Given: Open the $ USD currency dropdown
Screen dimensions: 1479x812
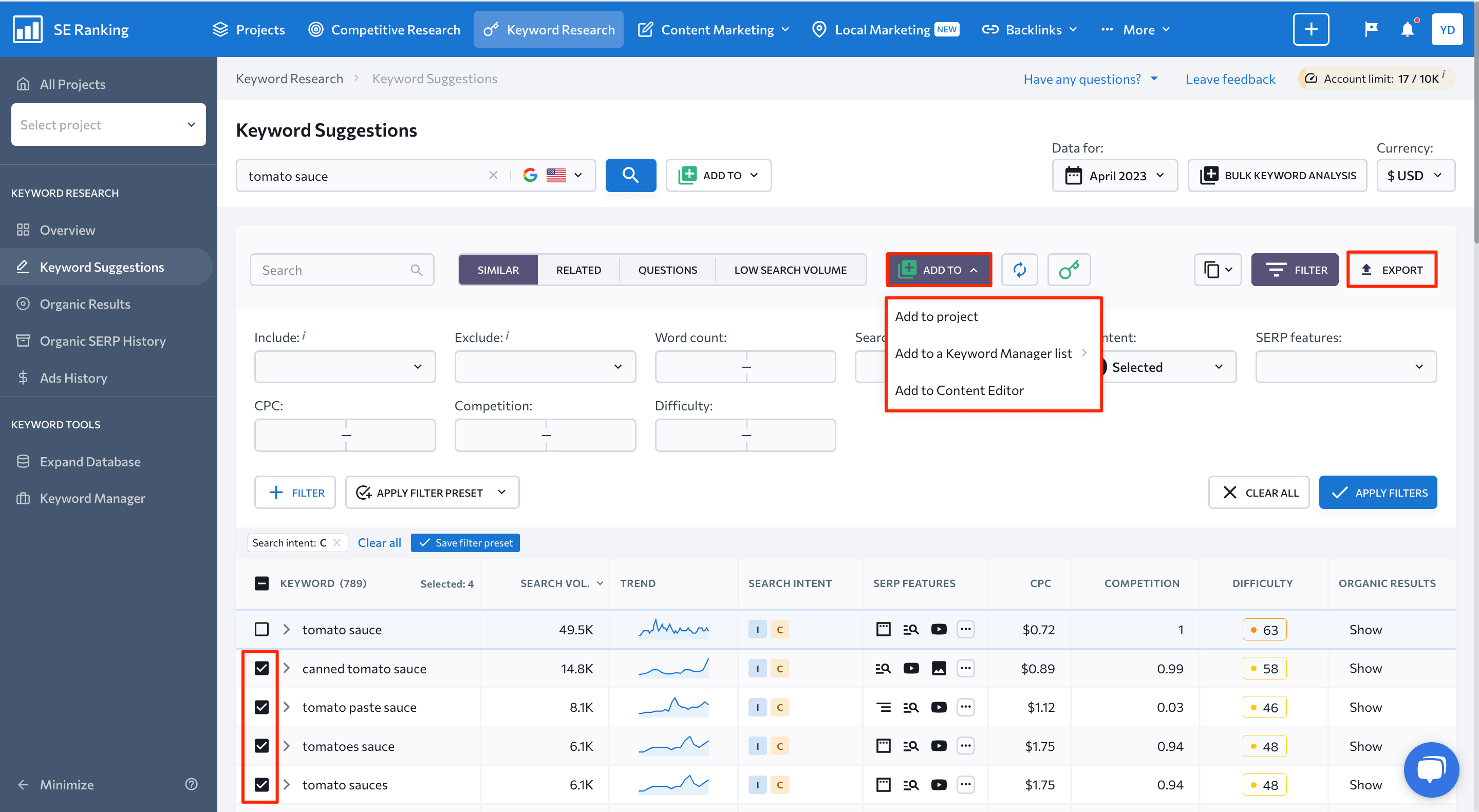Looking at the screenshot, I should pyautogui.click(x=1415, y=175).
